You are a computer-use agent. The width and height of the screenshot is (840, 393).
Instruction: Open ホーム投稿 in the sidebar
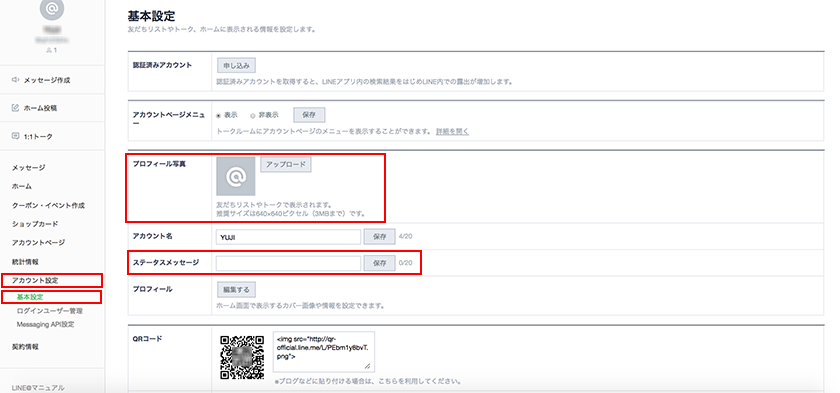point(40,108)
